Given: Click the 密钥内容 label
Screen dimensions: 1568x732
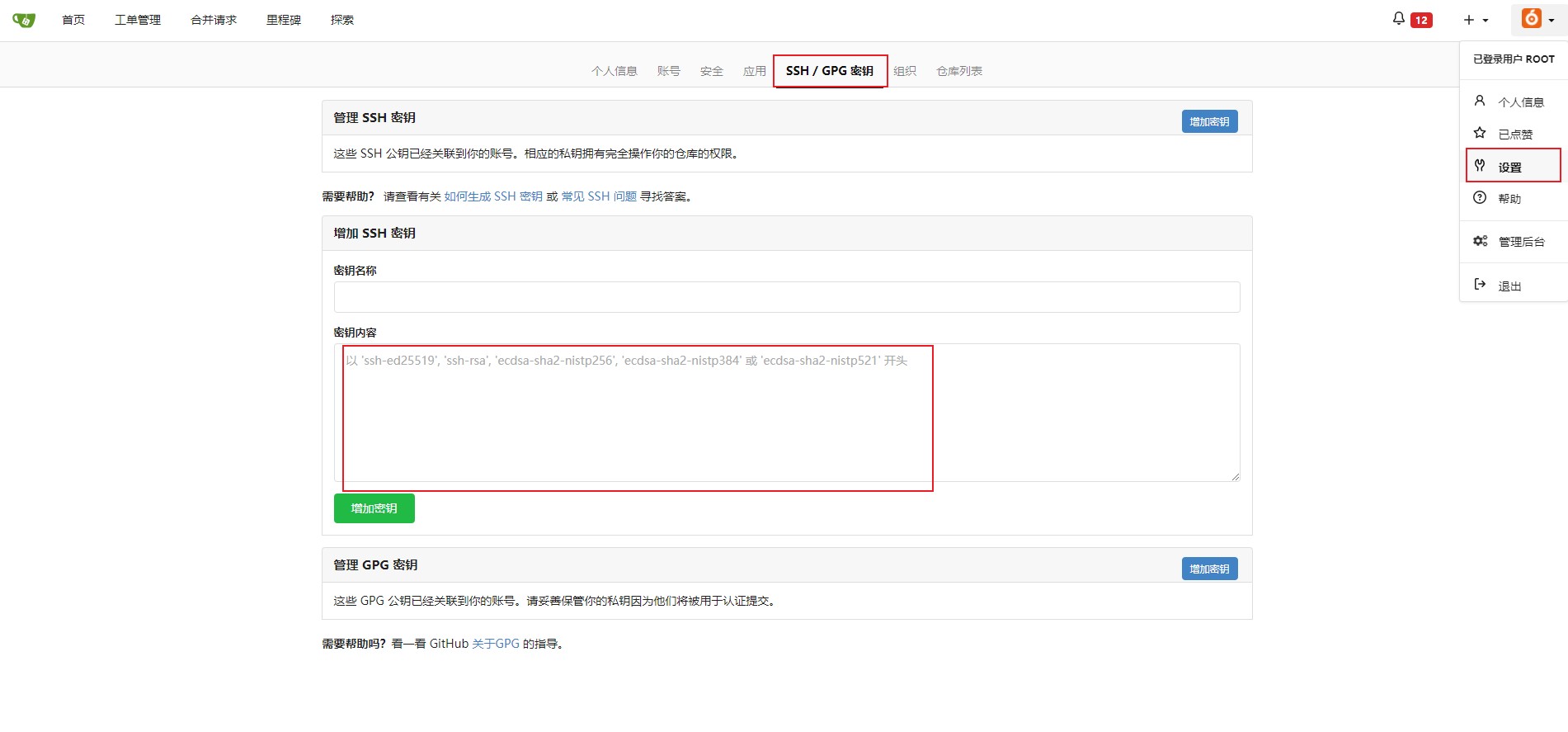Looking at the screenshot, I should pos(355,333).
